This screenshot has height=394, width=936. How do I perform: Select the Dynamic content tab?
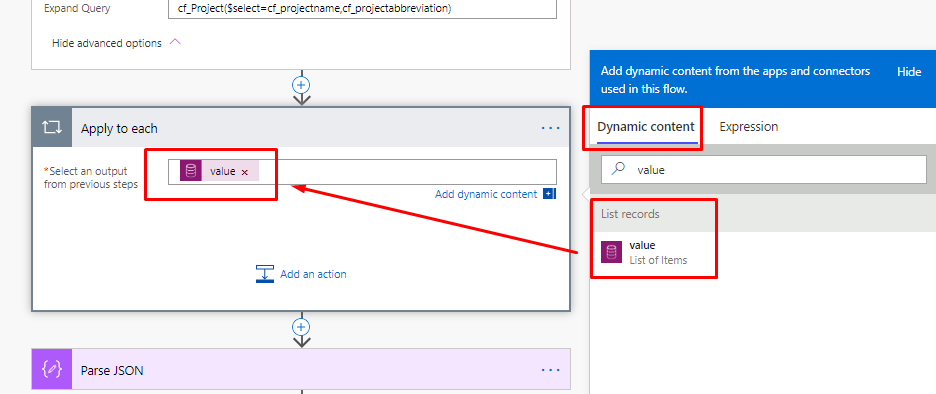646,127
